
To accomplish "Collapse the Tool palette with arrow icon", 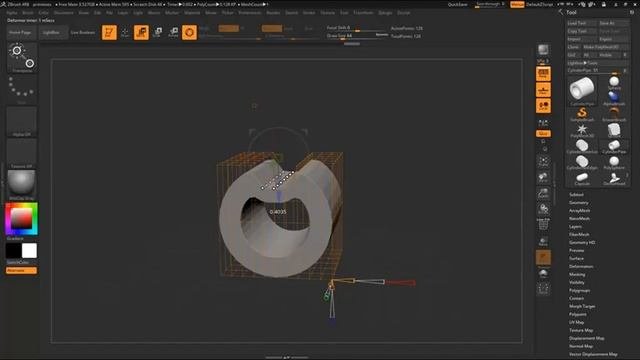I will click(x=560, y=13).
